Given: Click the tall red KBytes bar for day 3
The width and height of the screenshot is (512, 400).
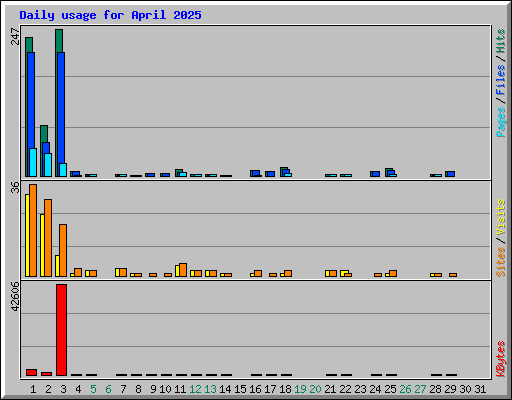Looking at the screenshot, I should [x=61, y=330].
